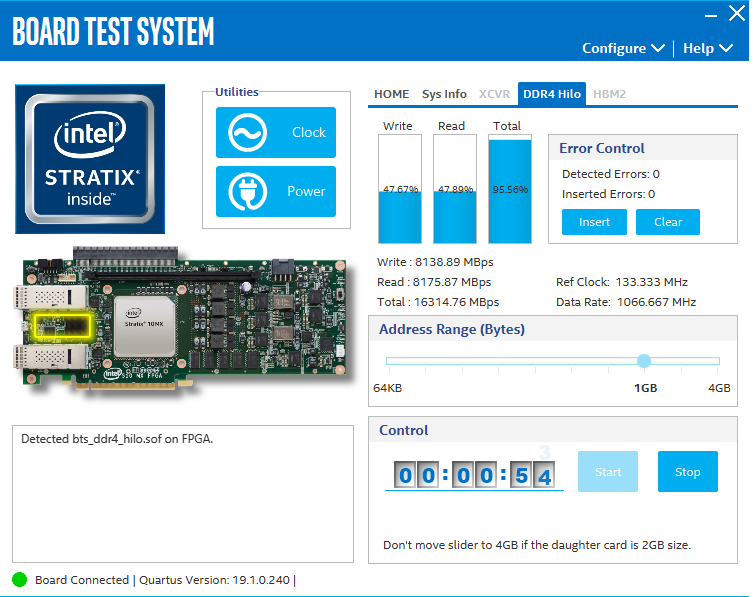Screen dimensions: 754x597
Task: Switch to the Sys Info tab
Action: [x=444, y=94]
